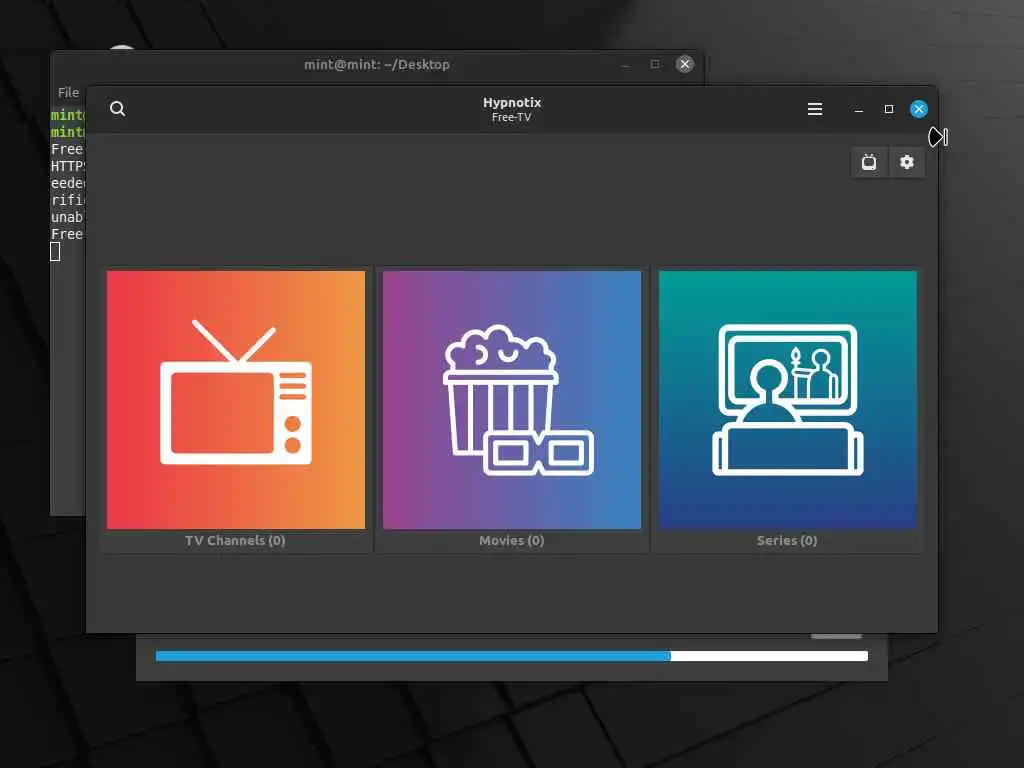Viewport: 1024px width, 768px height.
Task: Click the blue progress bar
Action: 511,656
